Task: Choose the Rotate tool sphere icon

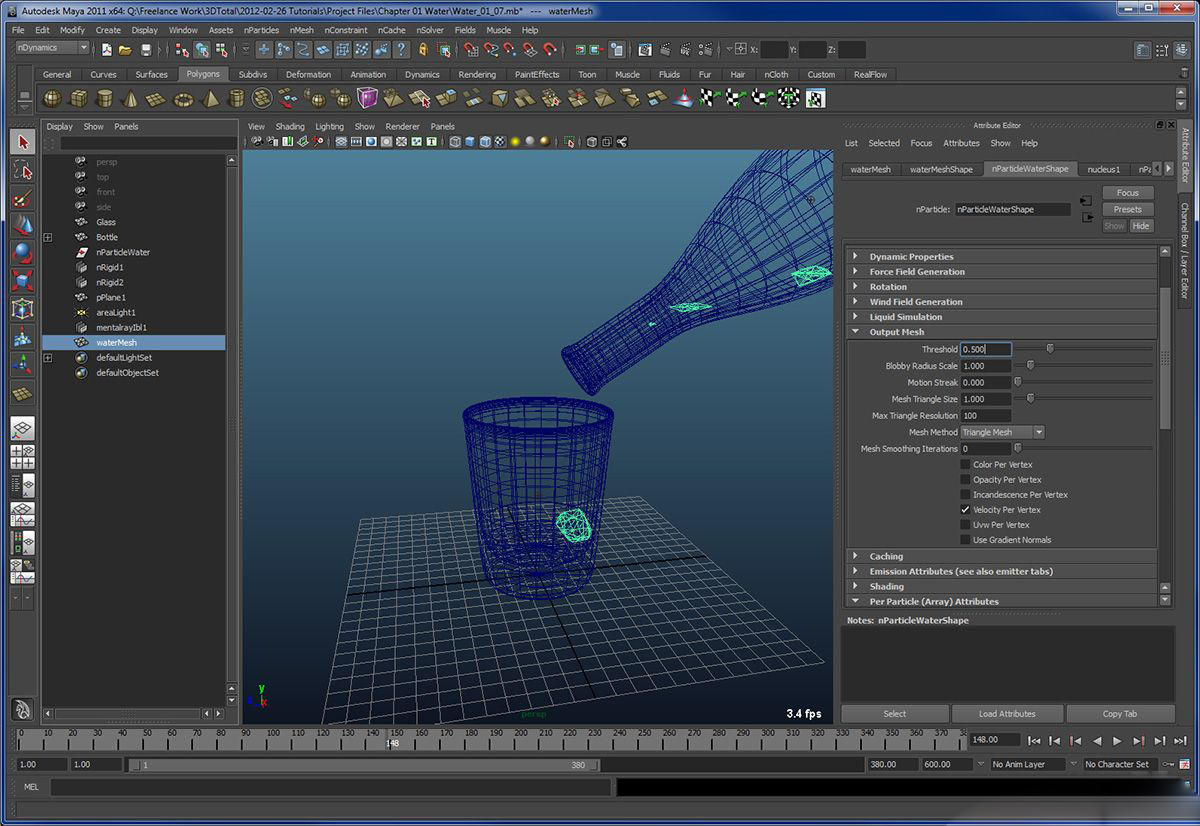Action: [x=23, y=253]
